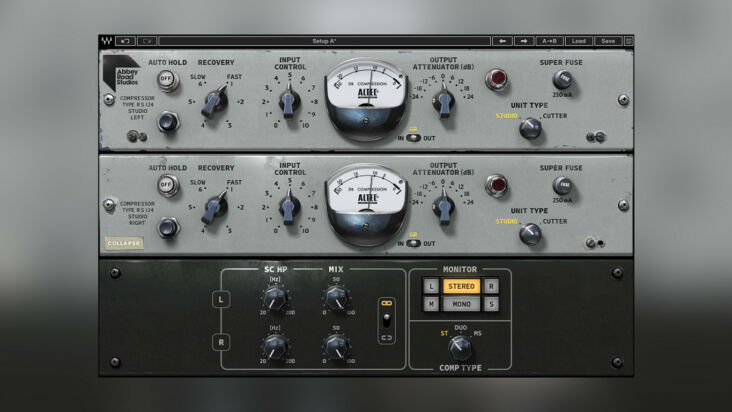This screenshot has height=412, width=732.
Task: Click the R channel button in SC HP section
Action: point(221,342)
